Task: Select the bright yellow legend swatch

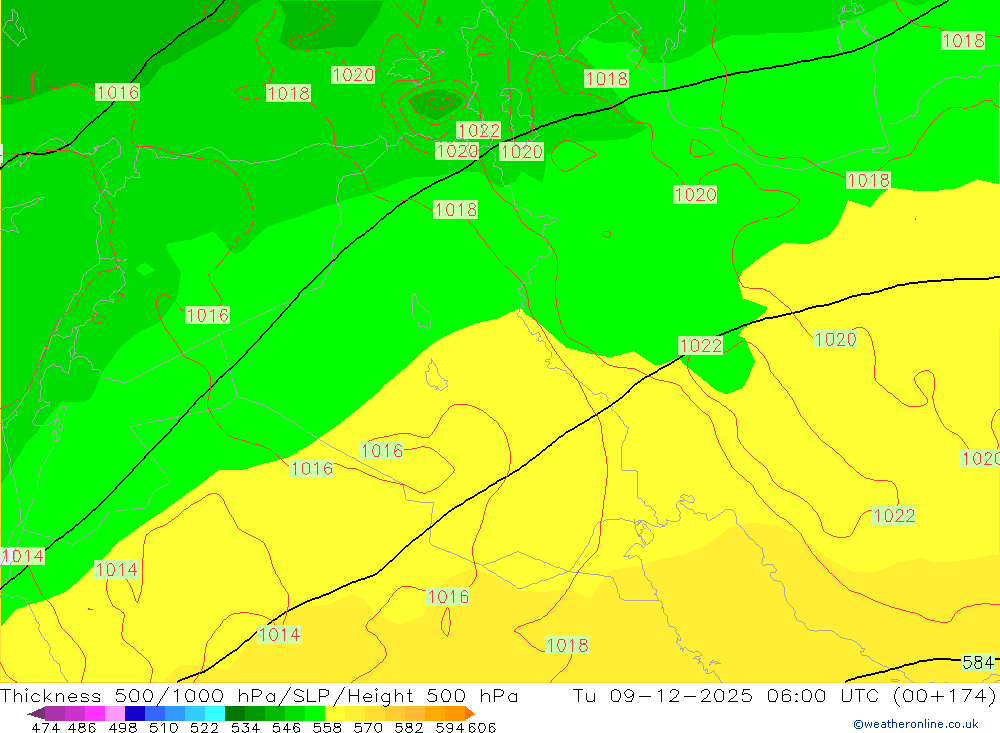Action: [335, 713]
